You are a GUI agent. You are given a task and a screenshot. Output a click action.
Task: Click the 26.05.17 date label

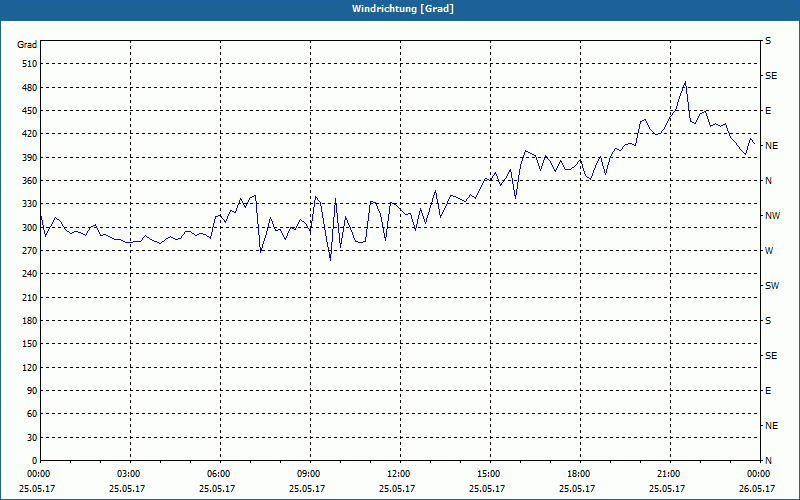click(757, 488)
